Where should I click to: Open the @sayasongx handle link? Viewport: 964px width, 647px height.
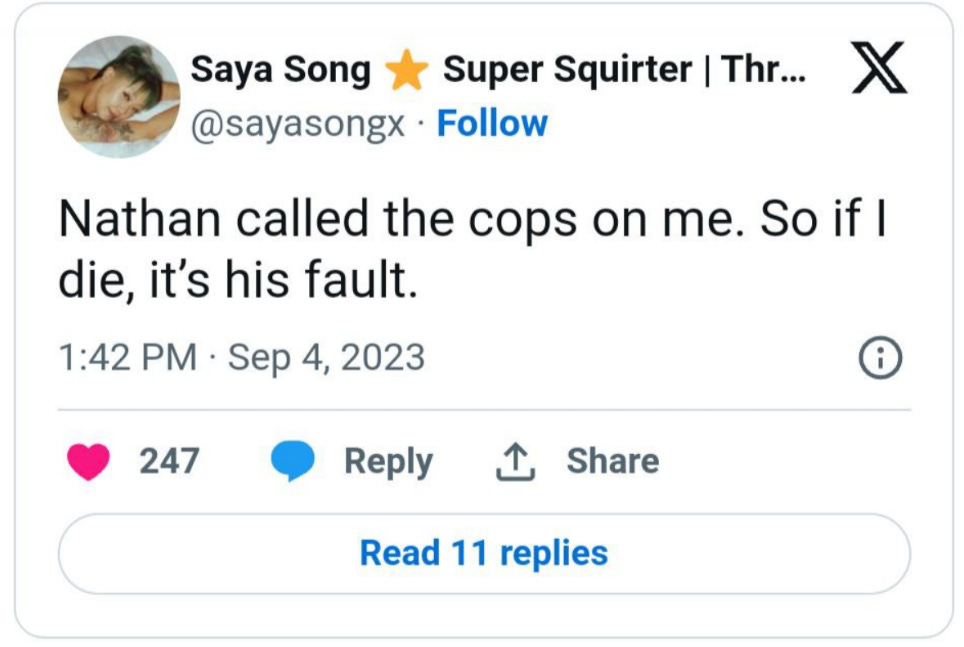click(297, 124)
